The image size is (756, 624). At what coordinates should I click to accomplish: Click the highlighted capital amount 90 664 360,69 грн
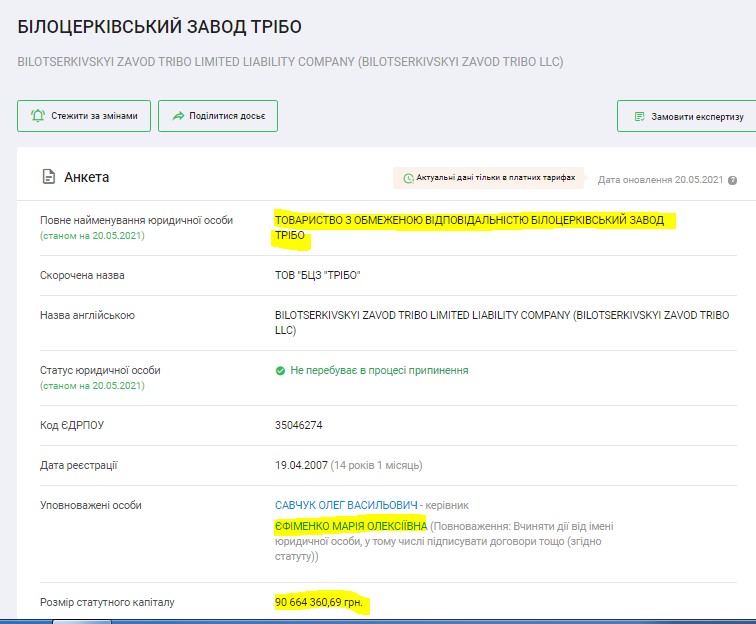pyautogui.click(x=320, y=603)
